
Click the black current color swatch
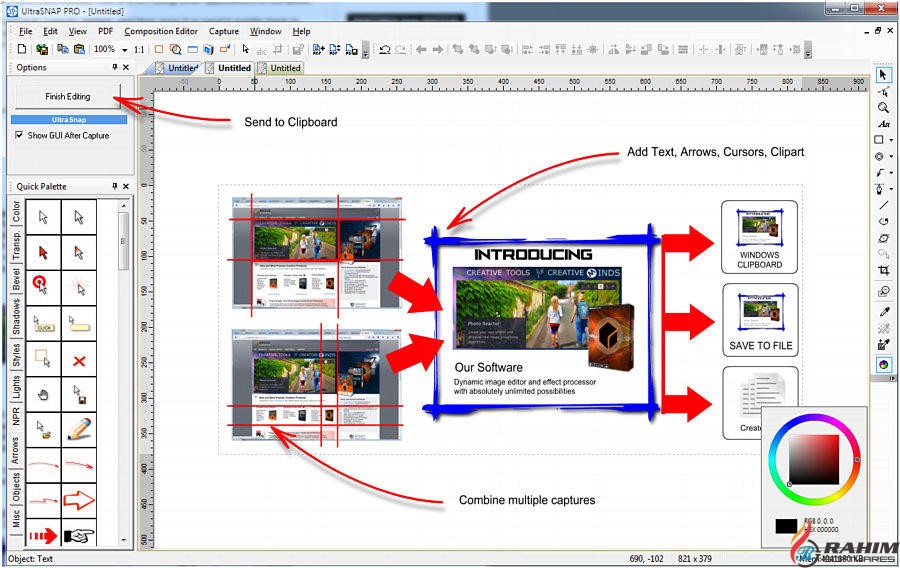click(x=786, y=526)
